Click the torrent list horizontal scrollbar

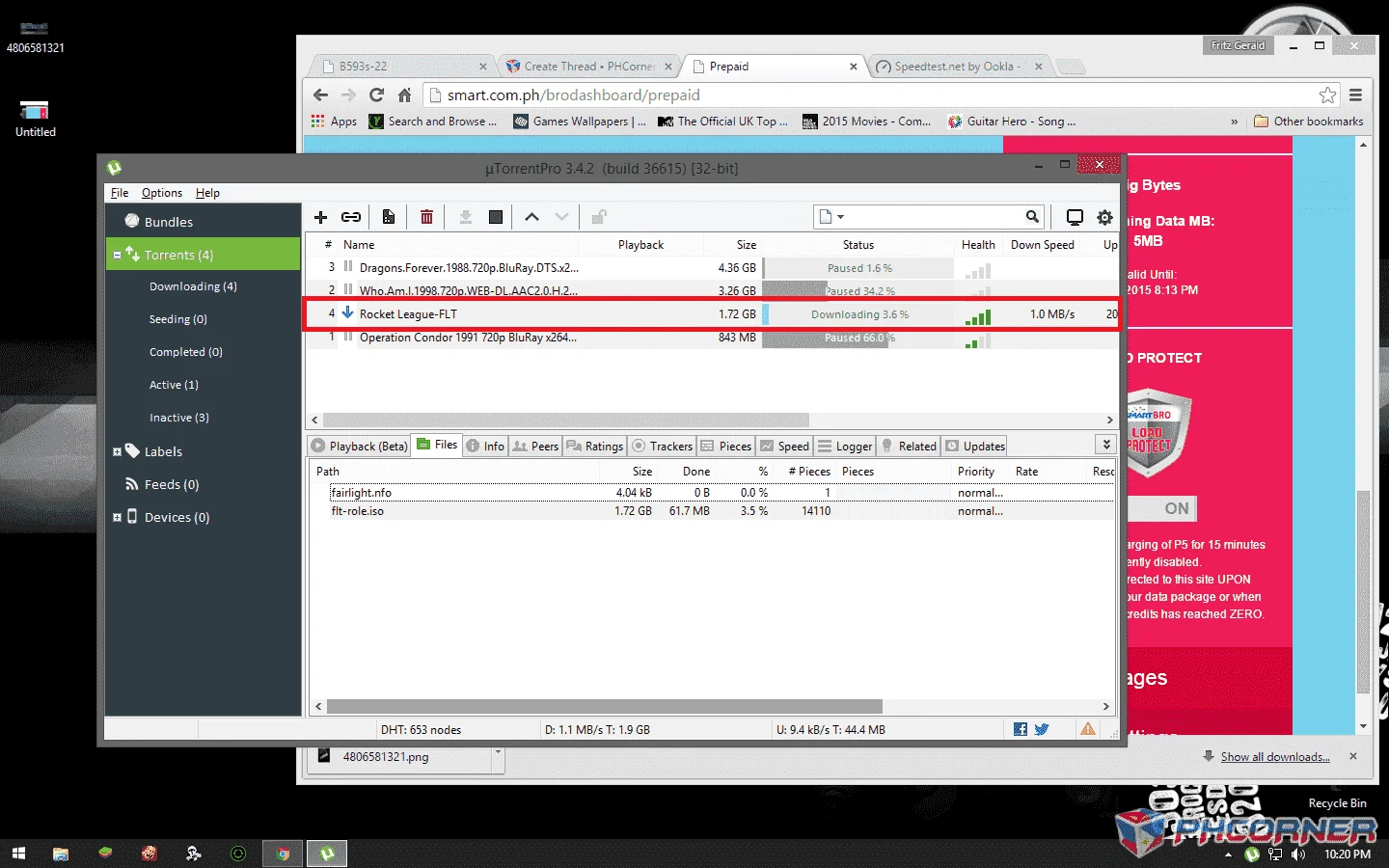[566, 420]
